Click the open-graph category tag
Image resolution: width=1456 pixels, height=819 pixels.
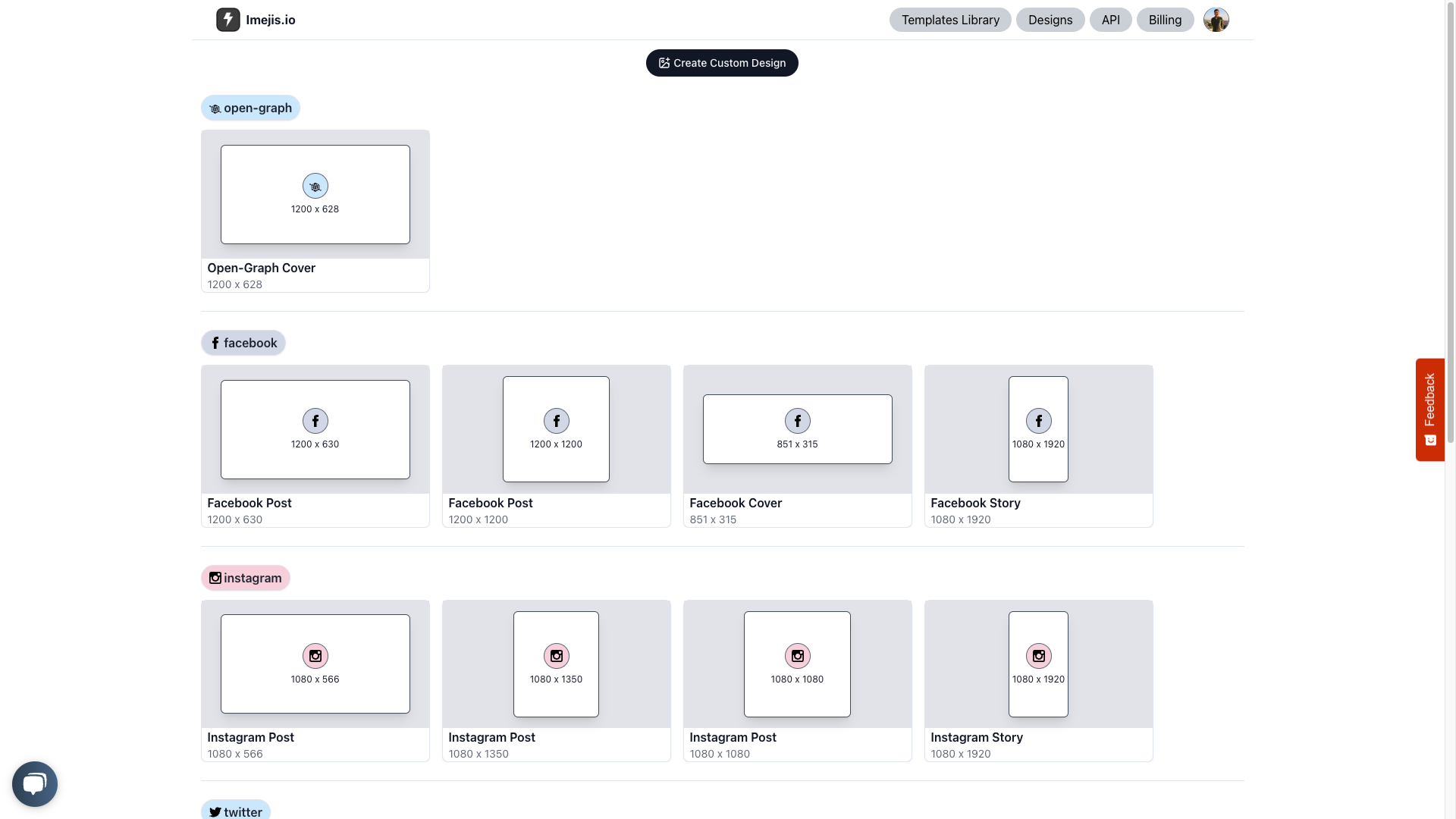pyautogui.click(x=250, y=108)
